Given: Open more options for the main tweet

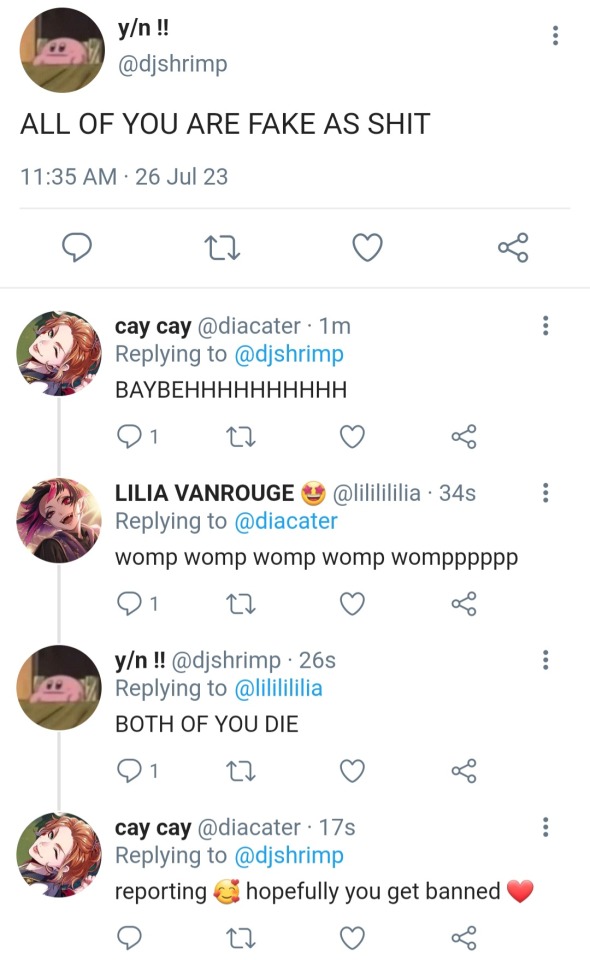Looking at the screenshot, I should (x=555, y=36).
